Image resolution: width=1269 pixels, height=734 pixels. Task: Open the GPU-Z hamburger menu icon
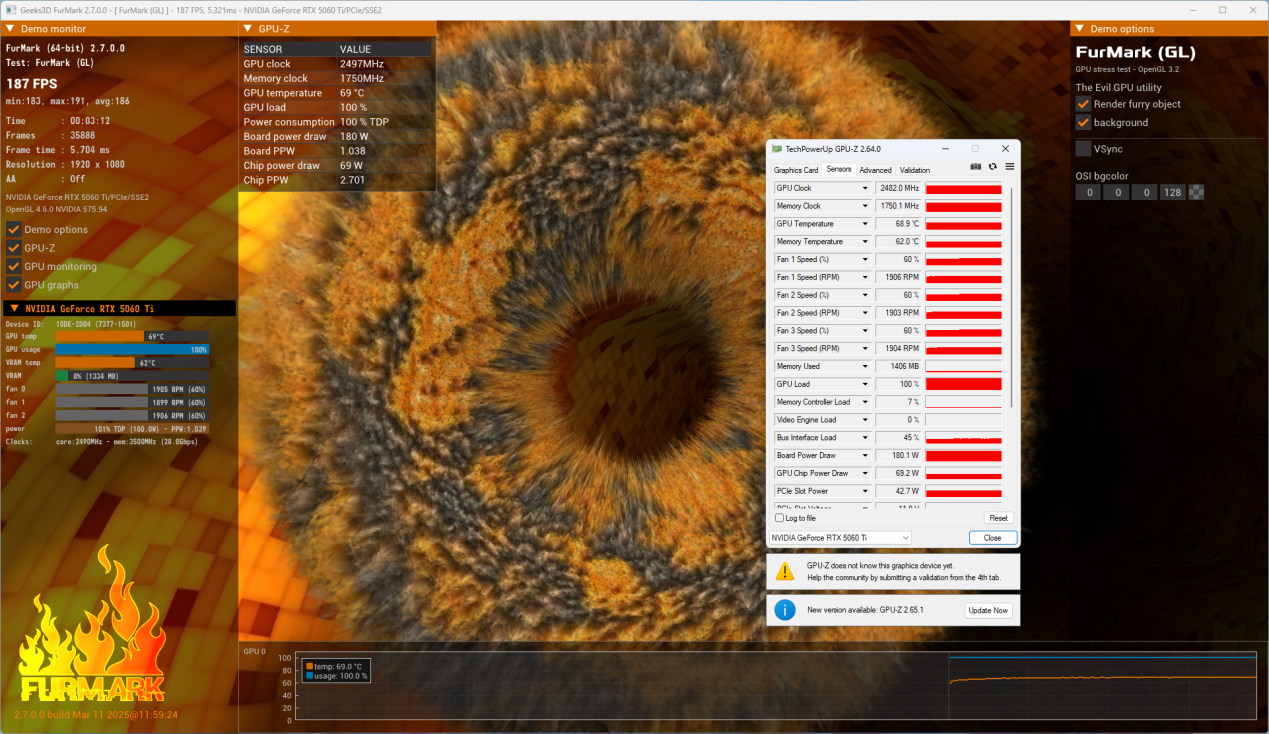(1009, 167)
